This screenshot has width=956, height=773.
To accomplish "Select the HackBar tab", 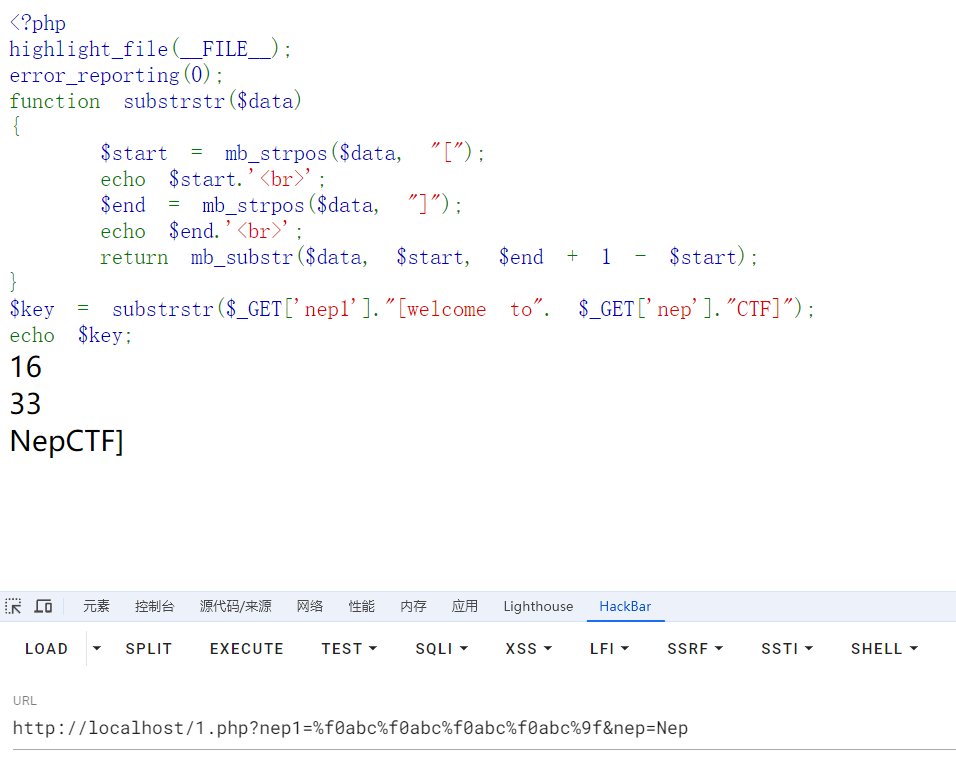I will click(x=625, y=606).
